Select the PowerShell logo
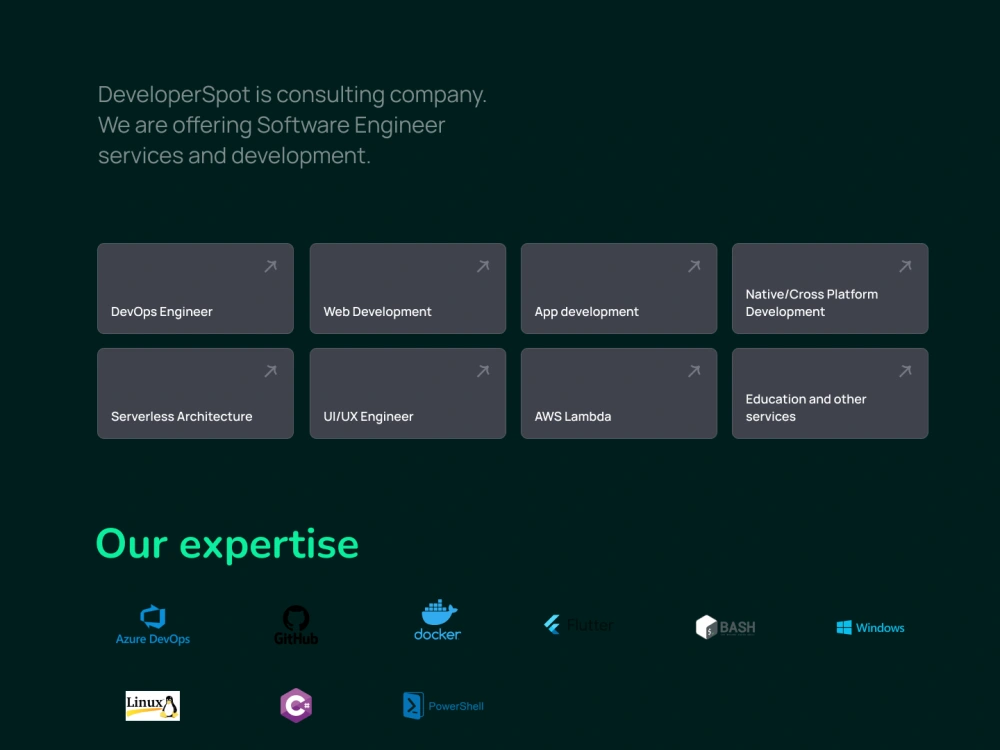 pyautogui.click(x=444, y=706)
